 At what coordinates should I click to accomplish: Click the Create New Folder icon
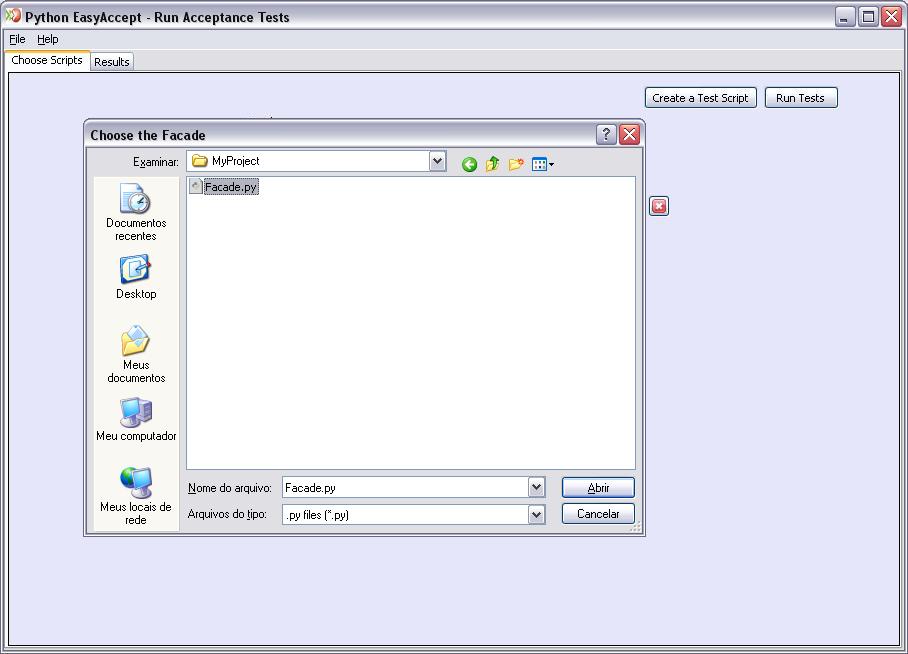coord(514,161)
